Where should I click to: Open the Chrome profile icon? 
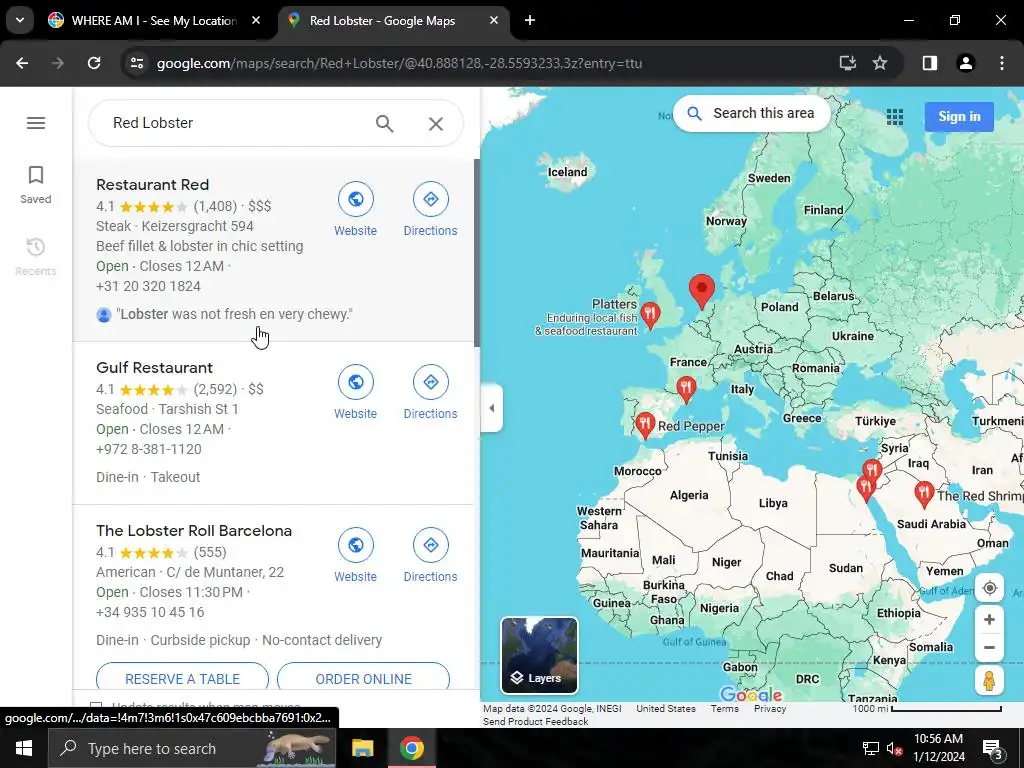pyautogui.click(x=965, y=63)
